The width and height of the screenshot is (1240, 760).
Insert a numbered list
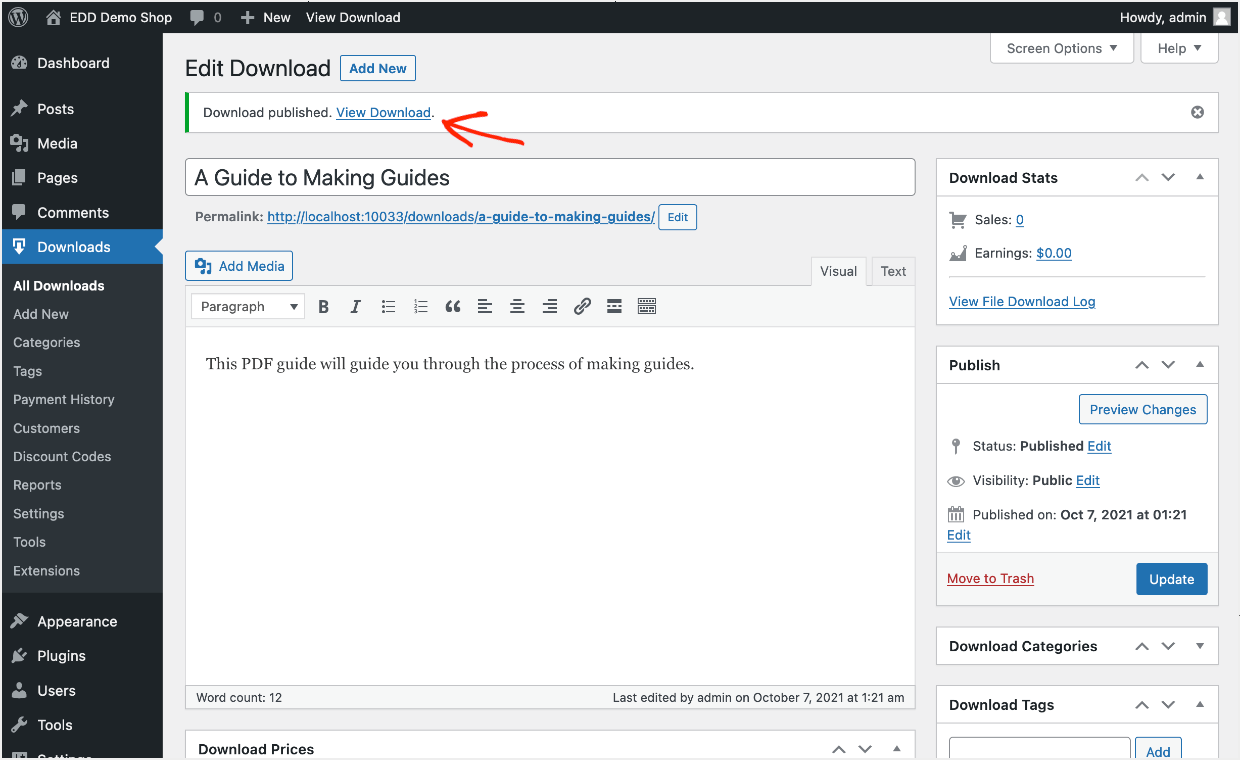coord(420,306)
